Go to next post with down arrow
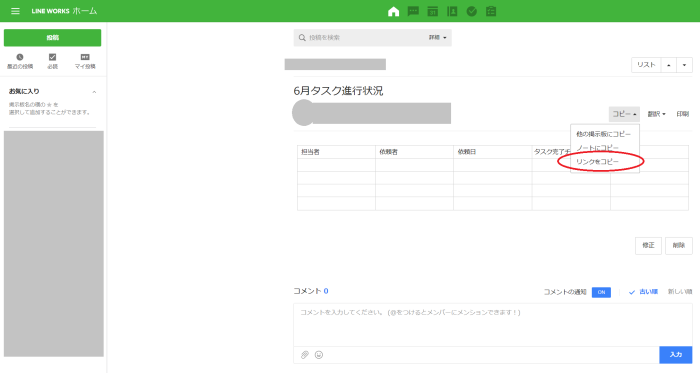 pos(684,65)
